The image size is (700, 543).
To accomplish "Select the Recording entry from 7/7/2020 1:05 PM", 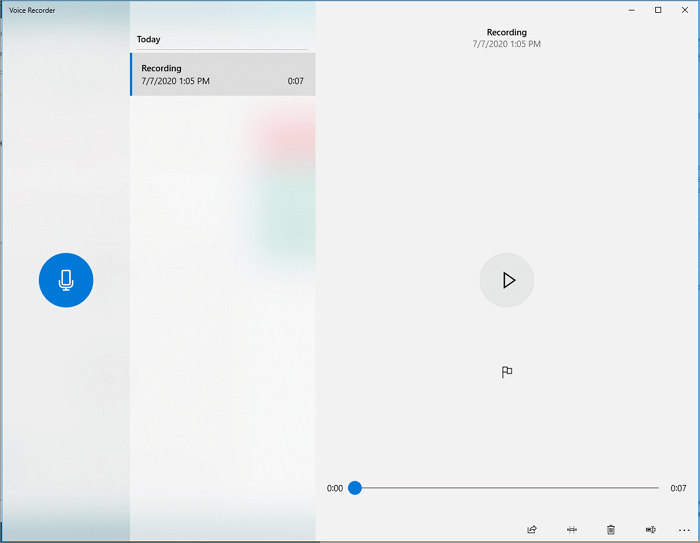I will 223,74.
